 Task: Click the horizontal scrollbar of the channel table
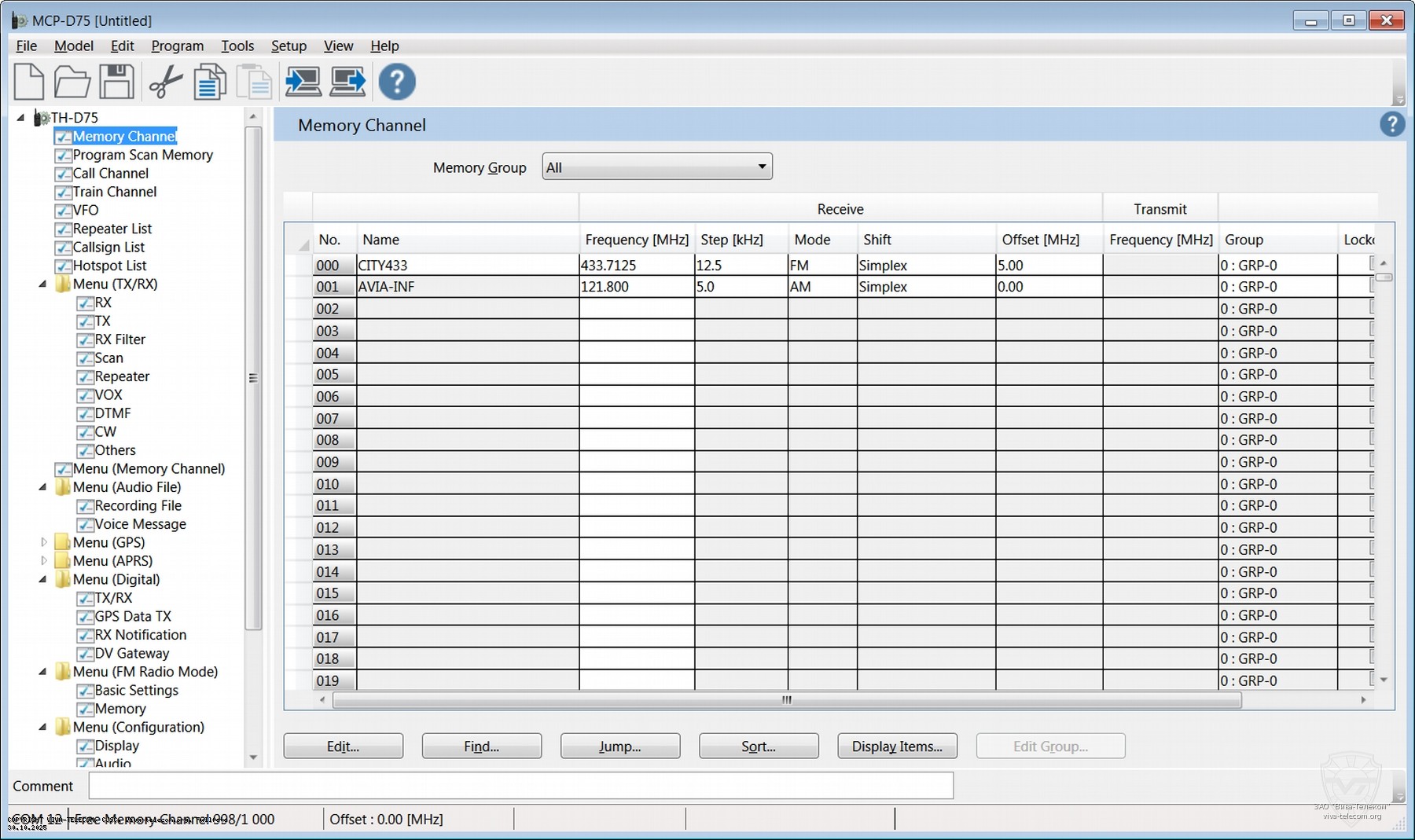point(786,700)
